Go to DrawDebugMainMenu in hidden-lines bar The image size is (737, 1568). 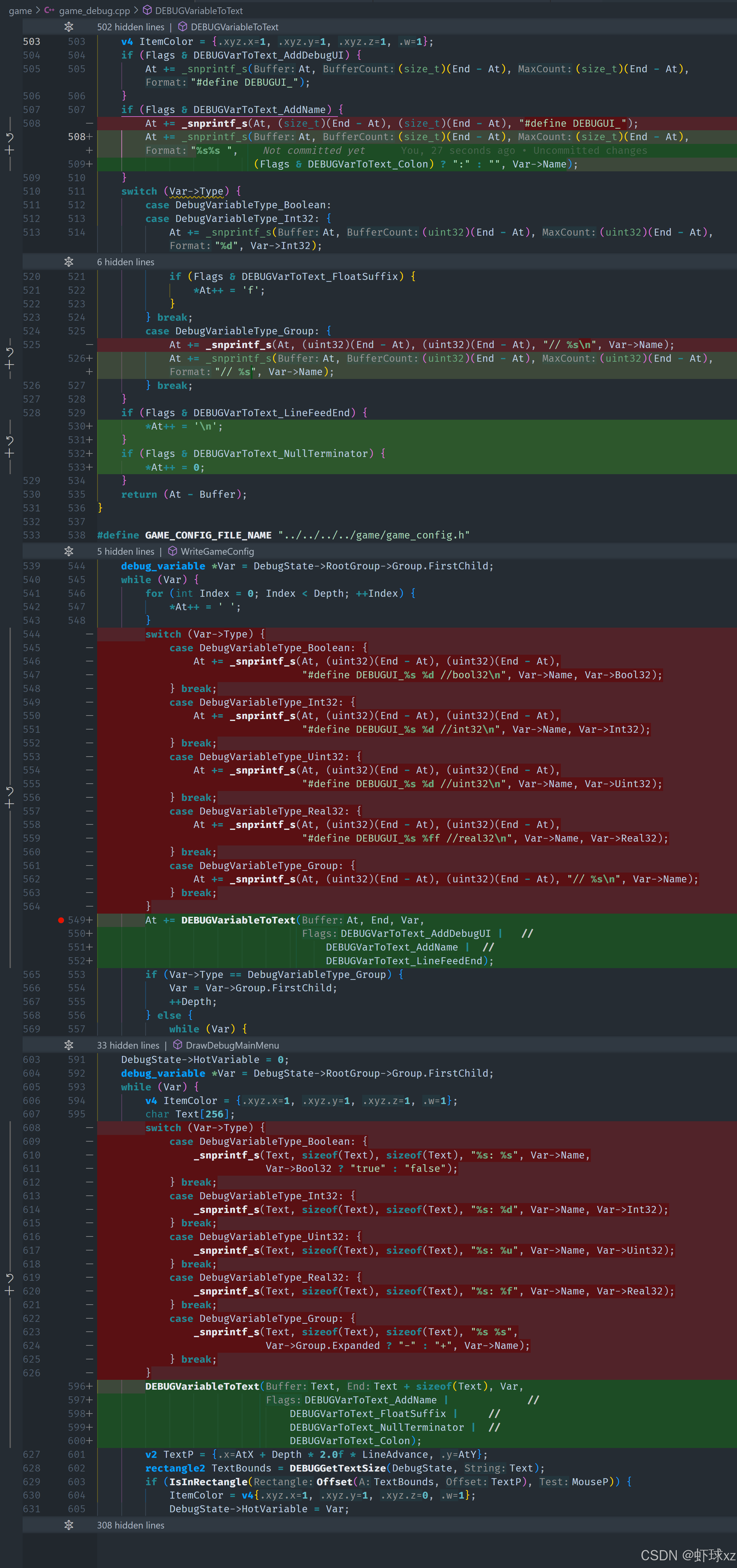(232, 1045)
